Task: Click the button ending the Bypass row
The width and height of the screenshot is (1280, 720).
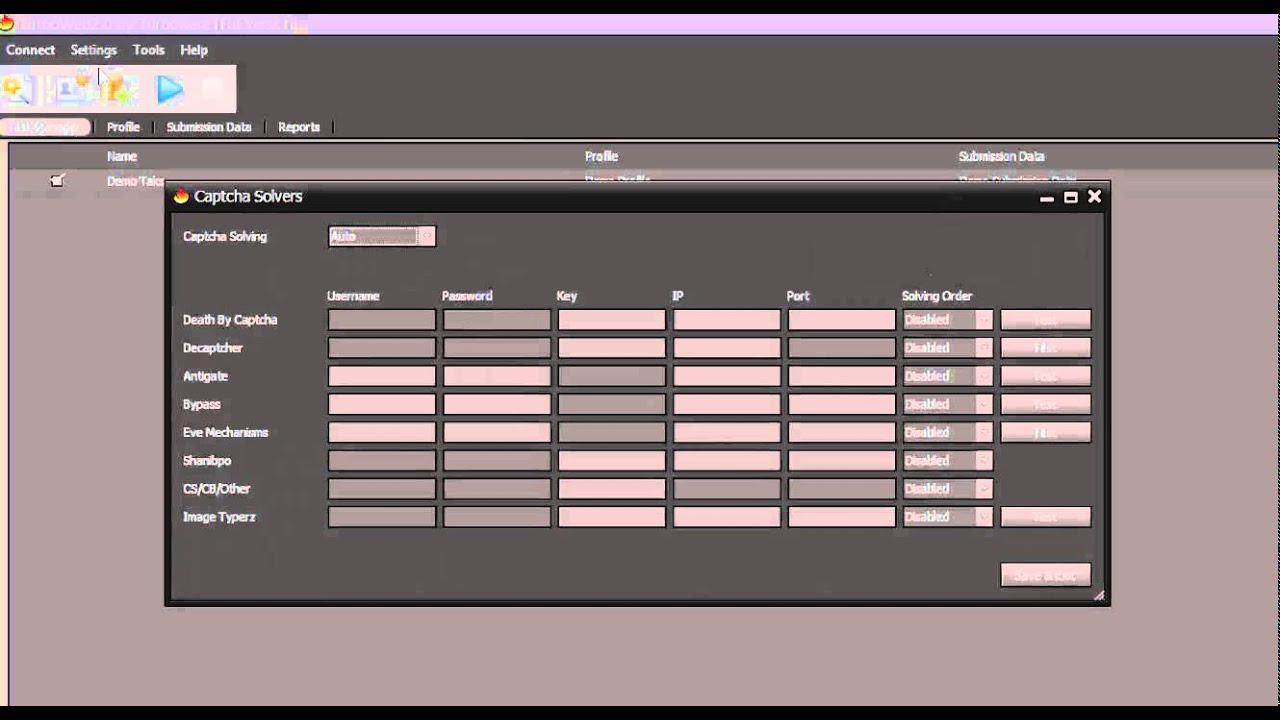Action: (1046, 404)
